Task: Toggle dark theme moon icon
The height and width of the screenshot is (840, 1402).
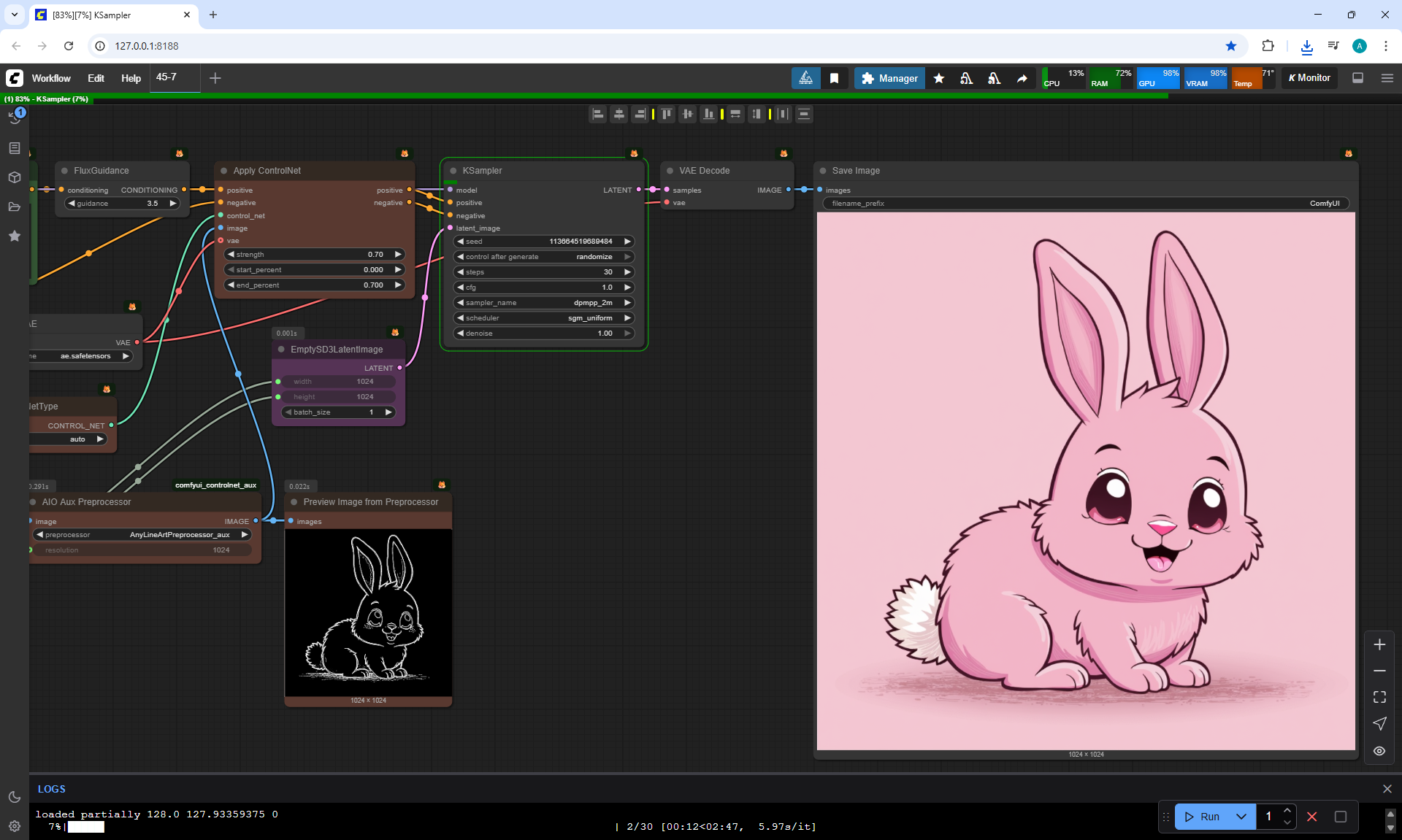Action: coord(15,797)
